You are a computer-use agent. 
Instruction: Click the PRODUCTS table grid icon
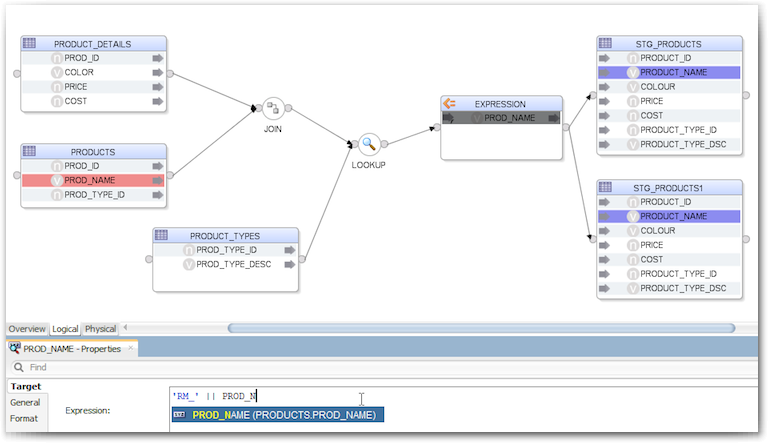(29, 151)
